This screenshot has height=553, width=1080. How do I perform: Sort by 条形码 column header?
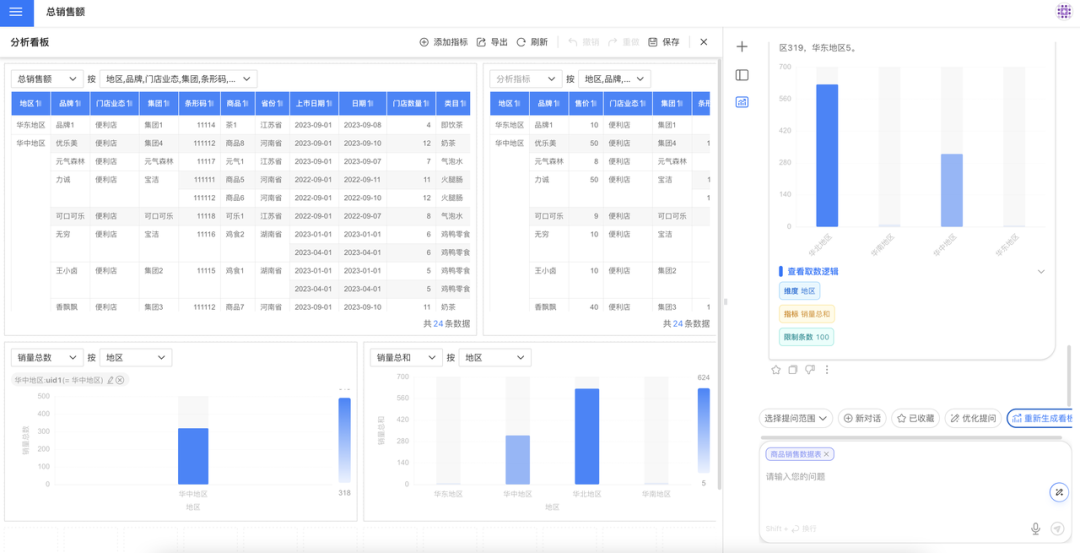click(199, 103)
